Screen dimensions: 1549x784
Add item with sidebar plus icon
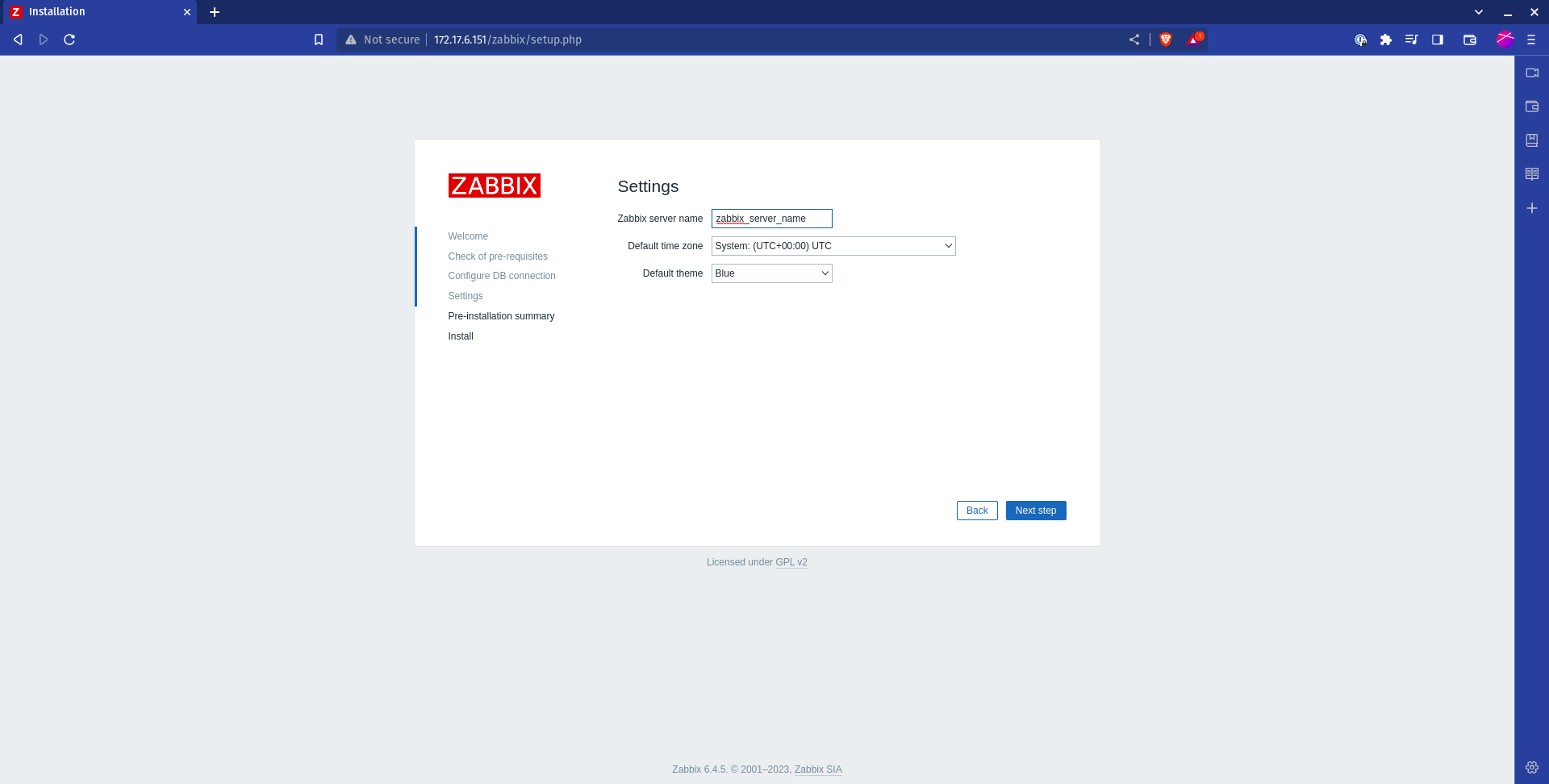point(1532,208)
